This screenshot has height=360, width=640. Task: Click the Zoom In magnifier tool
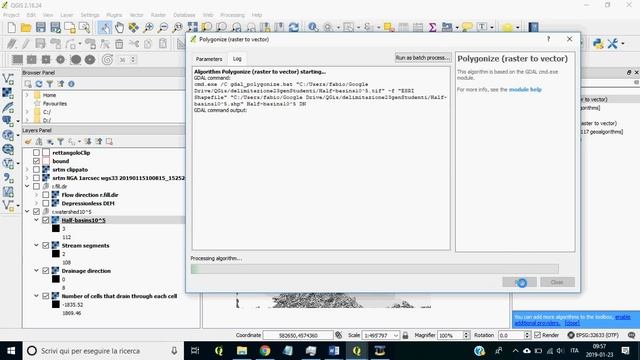pos(148,27)
